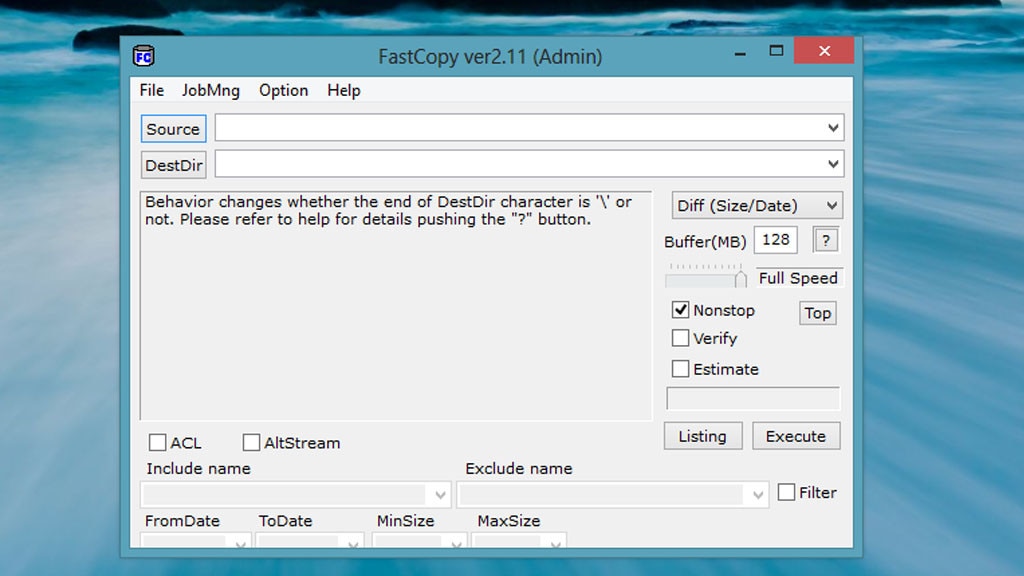Tick the AltStream checkbox
This screenshot has height=576, width=1024.
(252, 443)
